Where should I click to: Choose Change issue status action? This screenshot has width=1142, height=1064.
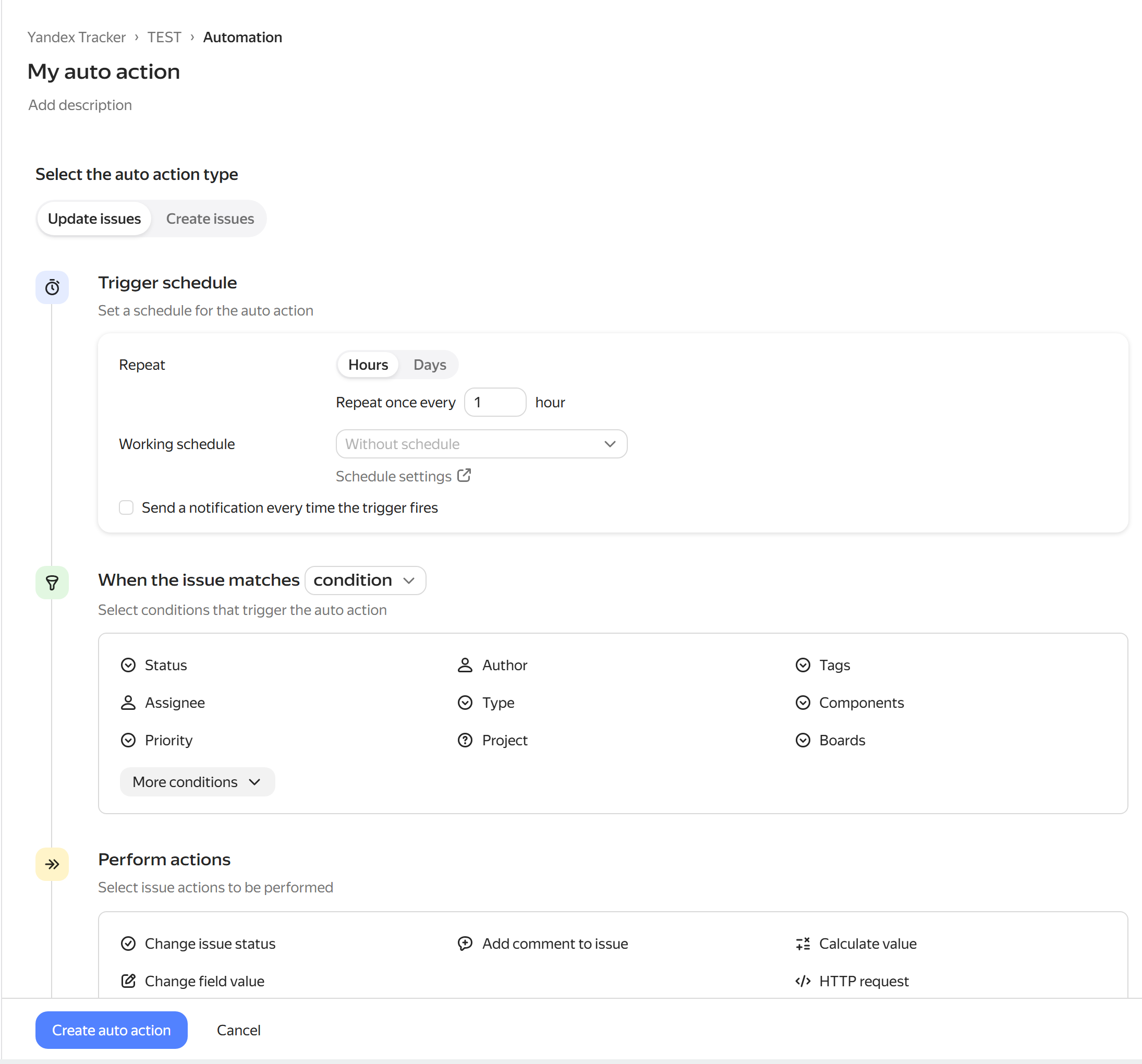click(198, 944)
